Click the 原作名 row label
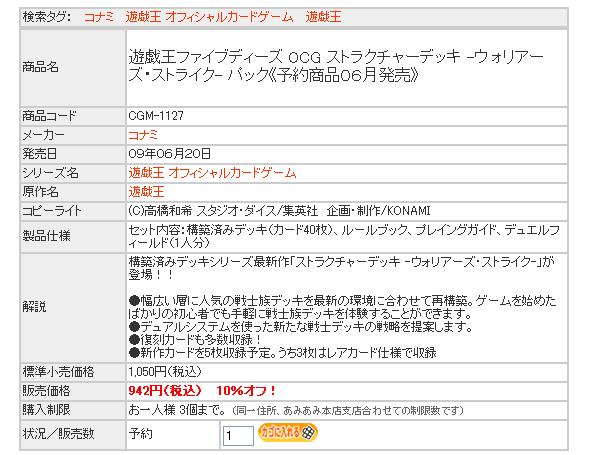 [x=40, y=192]
